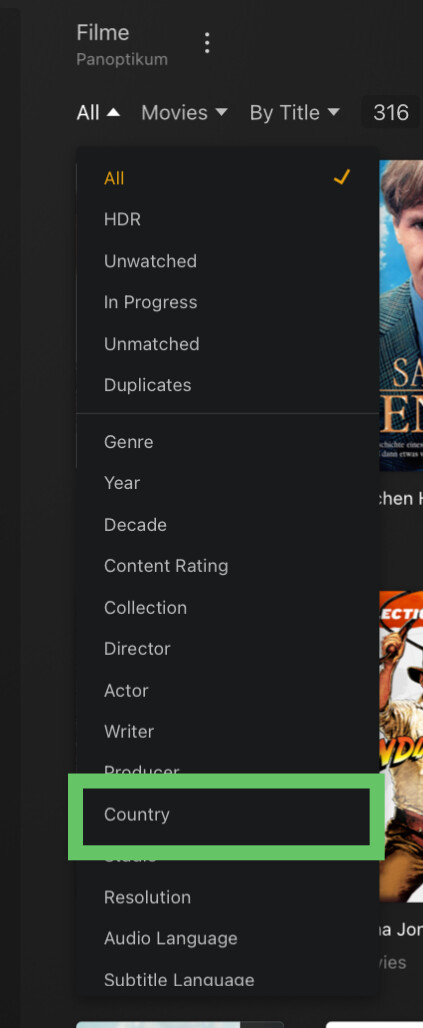Open the By Title sort dropdown

click(x=294, y=113)
